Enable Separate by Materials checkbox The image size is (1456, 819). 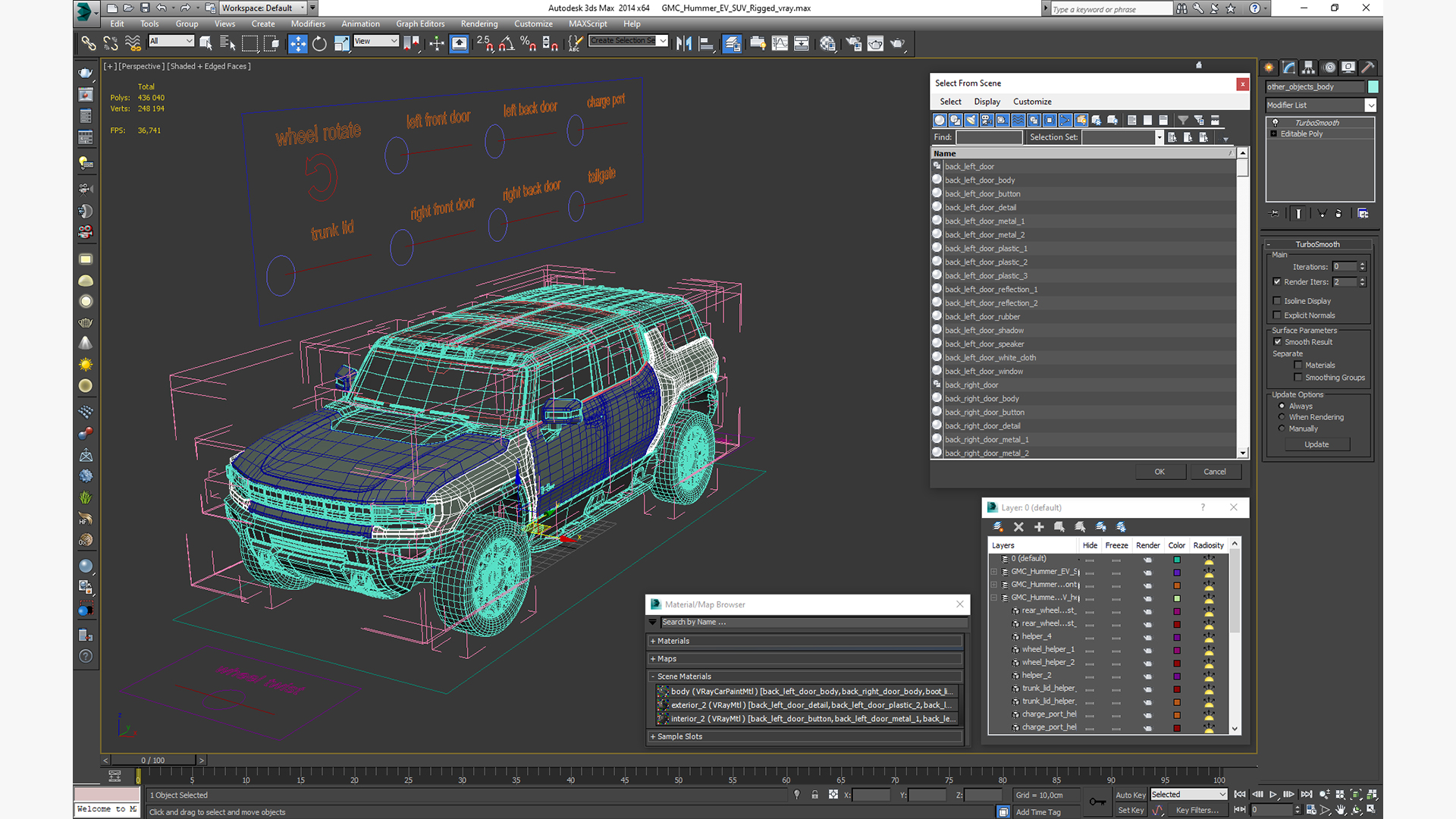(x=1298, y=366)
